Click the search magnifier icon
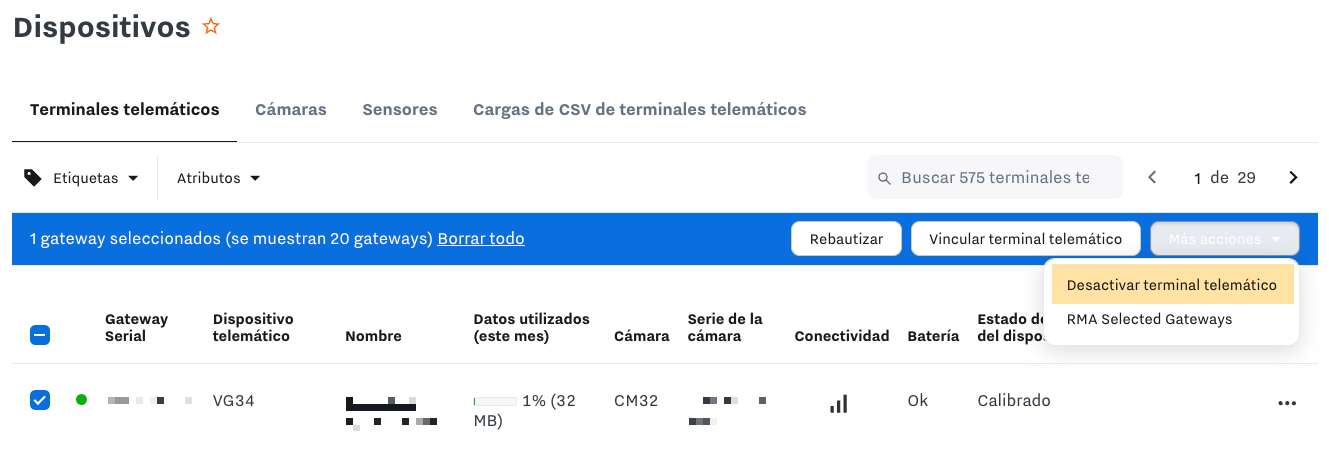The width and height of the screenshot is (1329, 449). pos(884,178)
